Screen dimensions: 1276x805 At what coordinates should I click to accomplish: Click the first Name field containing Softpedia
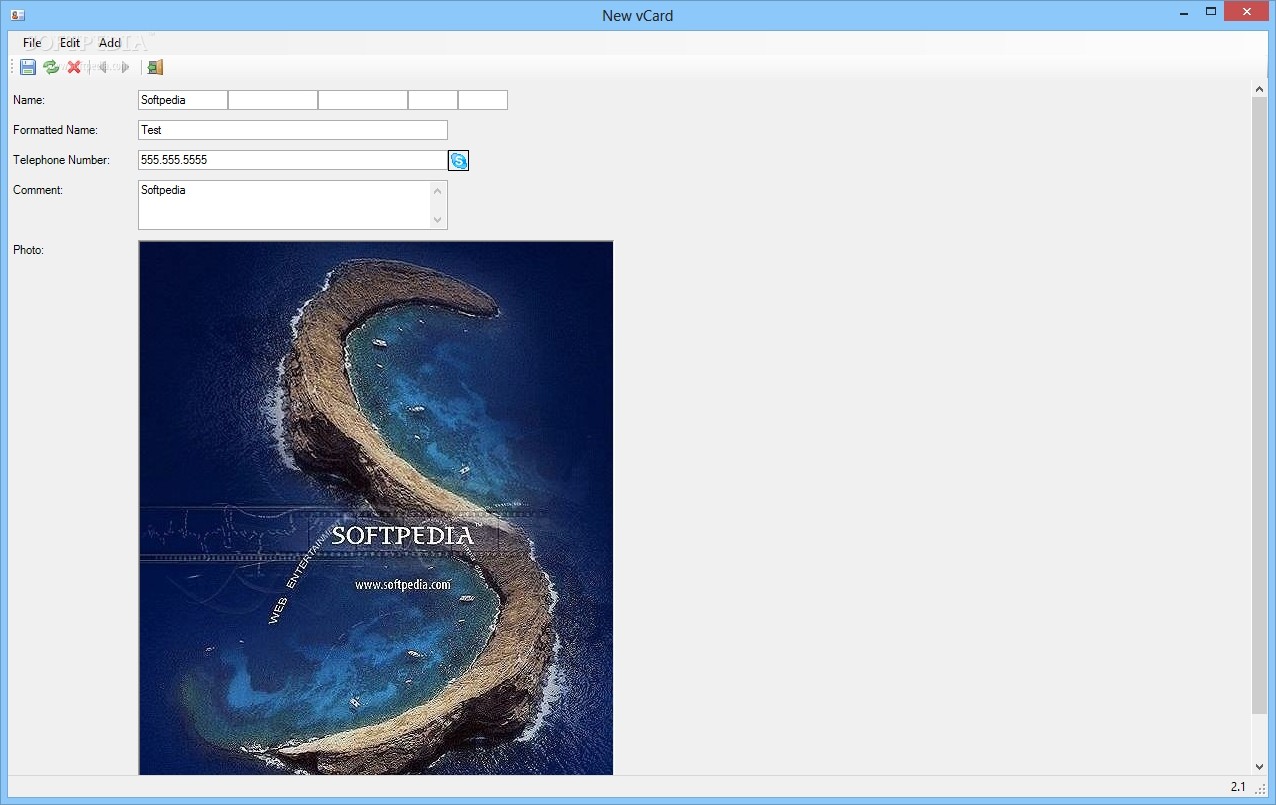[x=183, y=100]
